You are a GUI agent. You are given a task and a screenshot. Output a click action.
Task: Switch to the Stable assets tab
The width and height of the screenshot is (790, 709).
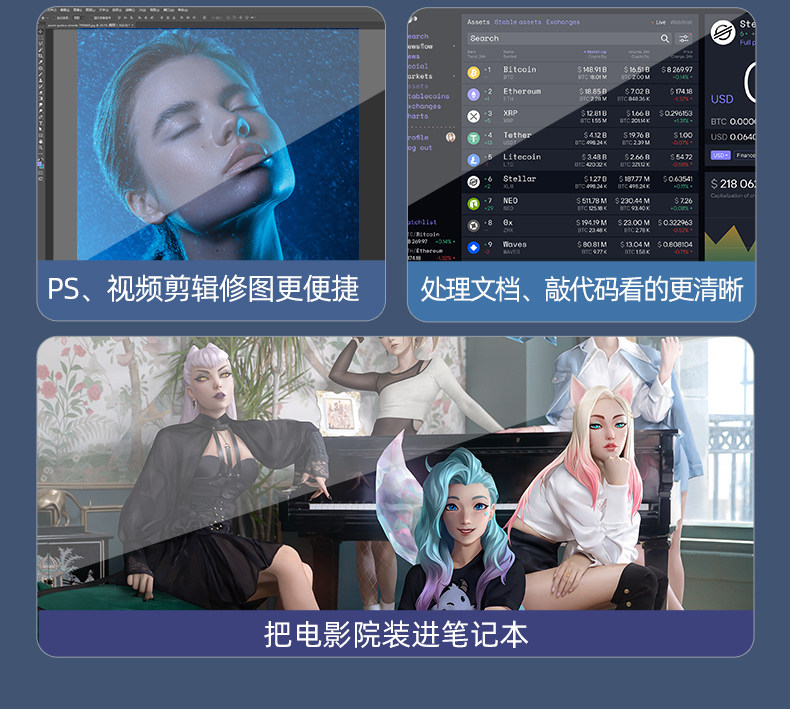click(x=517, y=22)
